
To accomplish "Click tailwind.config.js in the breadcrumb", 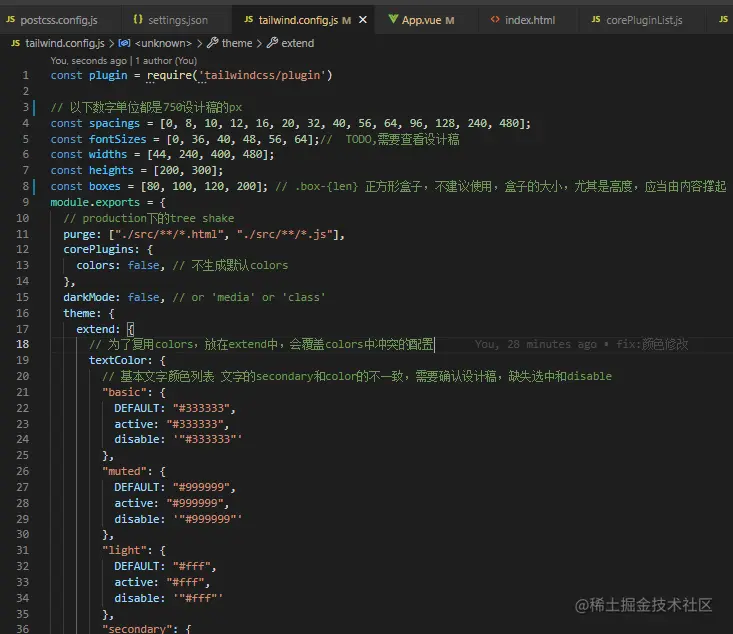I will [65, 43].
